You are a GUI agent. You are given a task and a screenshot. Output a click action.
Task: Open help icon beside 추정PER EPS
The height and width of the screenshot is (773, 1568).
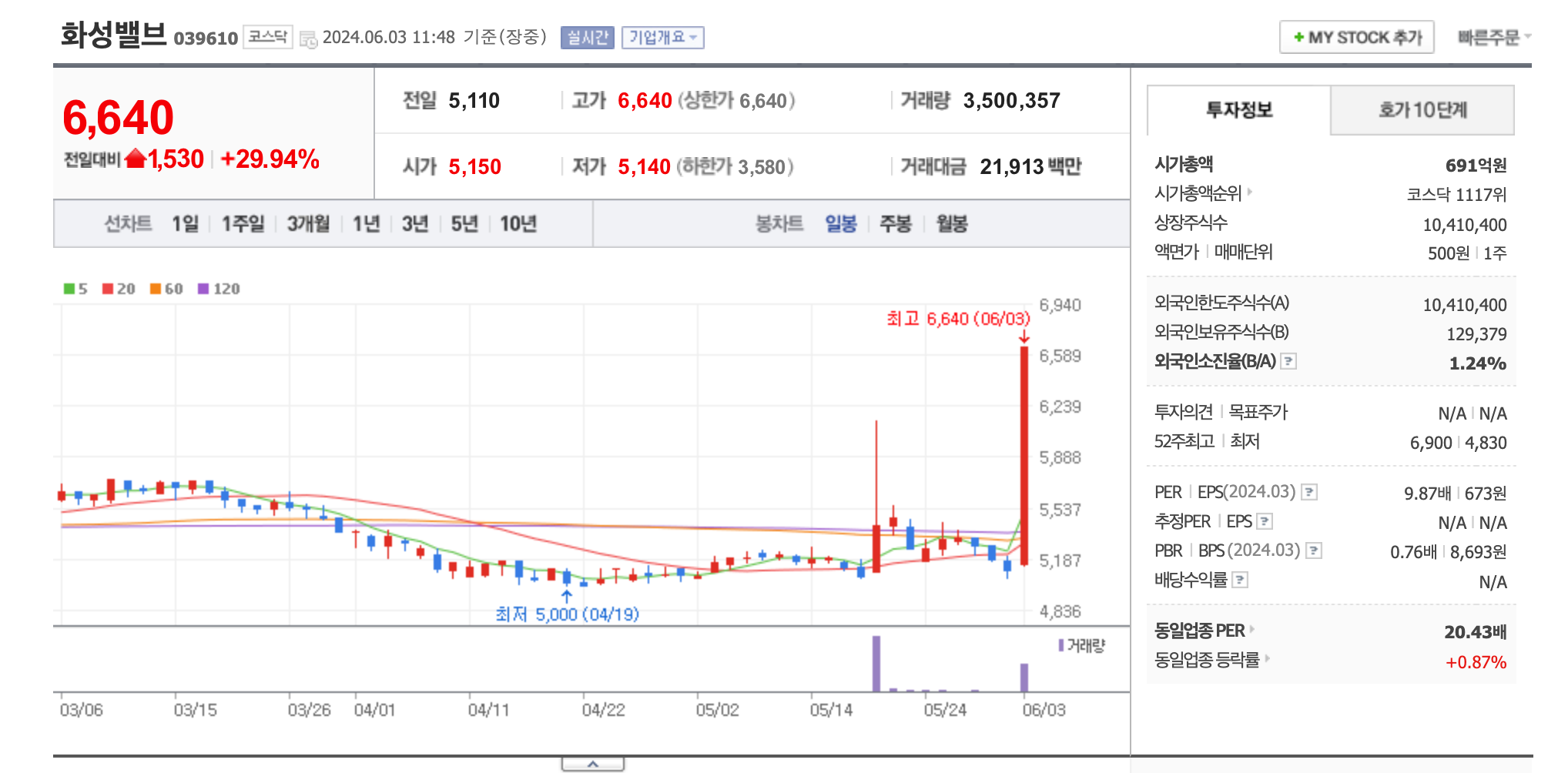pyautogui.click(x=1265, y=521)
